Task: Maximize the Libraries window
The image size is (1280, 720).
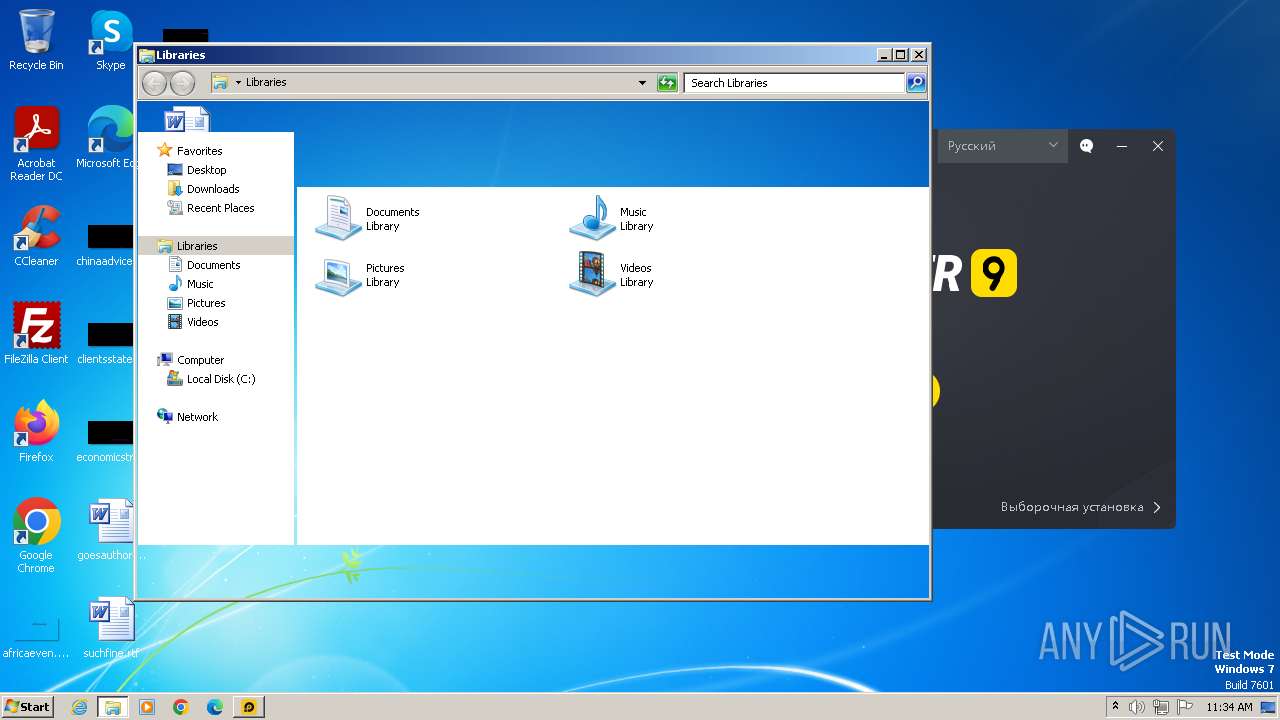Action: click(901, 55)
